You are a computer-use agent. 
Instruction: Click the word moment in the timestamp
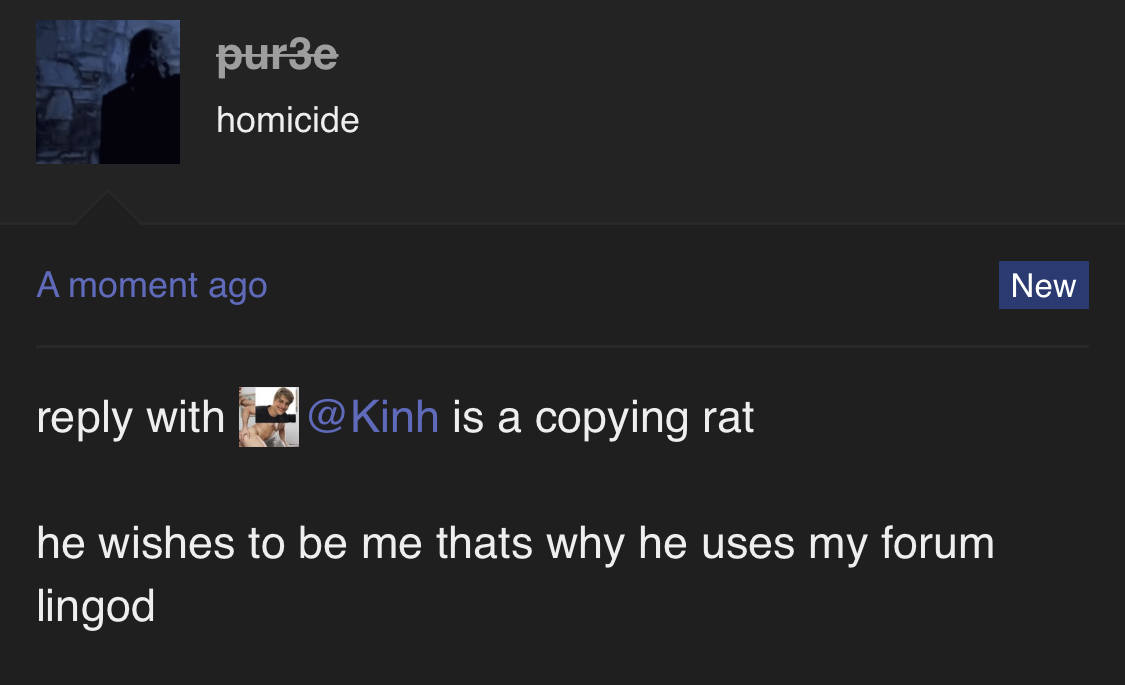click(133, 285)
